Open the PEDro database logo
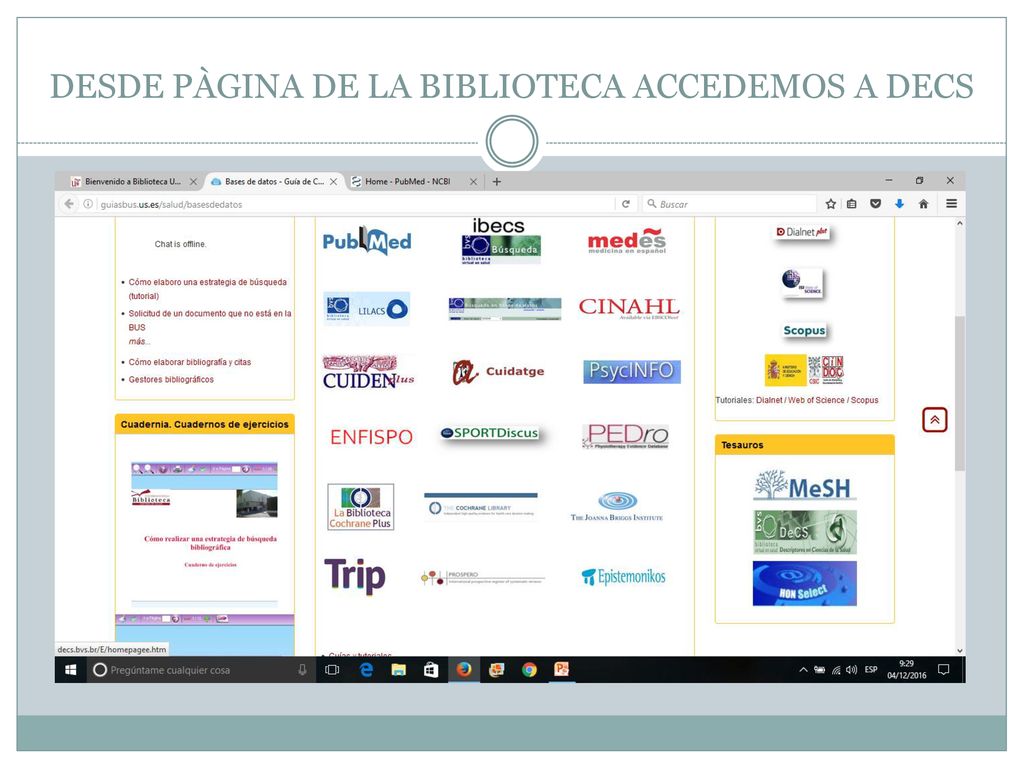 coord(625,436)
